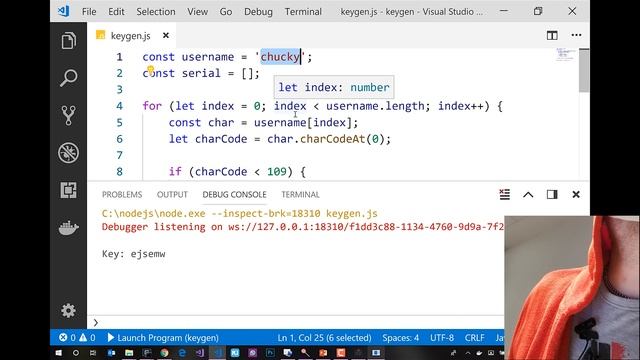Image resolution: width=640 pixels, height=360 pixels.
Task: Click the 'Key: ejsemw' console output
Action: point(133,254)
